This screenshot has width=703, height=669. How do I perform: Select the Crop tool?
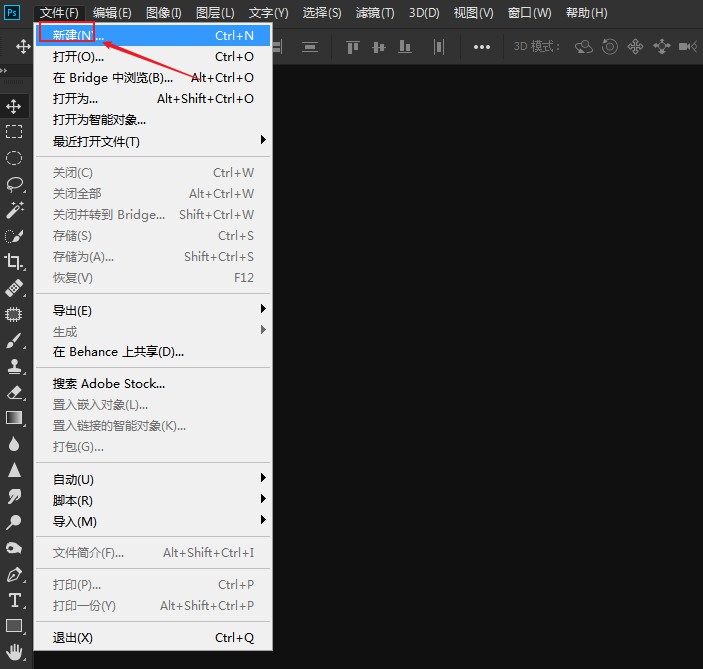15,262
